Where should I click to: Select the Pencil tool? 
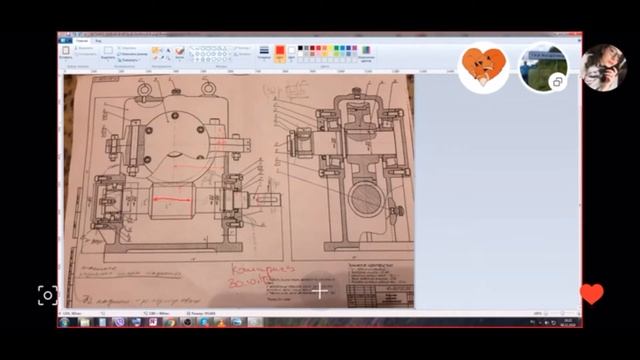tap(155, 50)
